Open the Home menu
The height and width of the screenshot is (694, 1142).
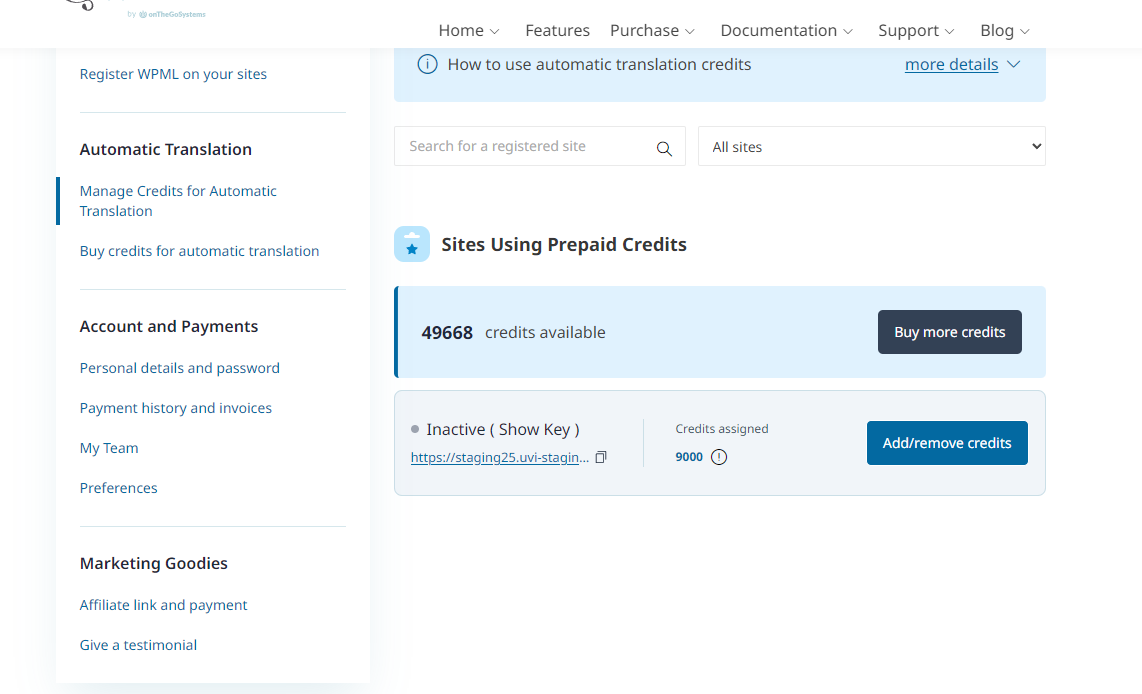(469, 30)
